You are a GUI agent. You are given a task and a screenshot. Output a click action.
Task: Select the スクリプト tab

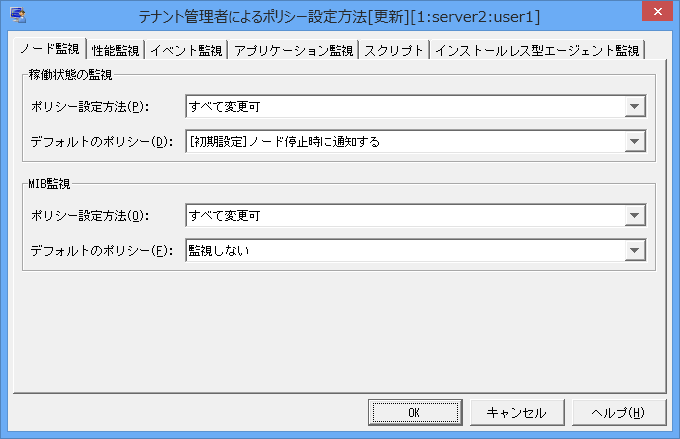point(394,51)
